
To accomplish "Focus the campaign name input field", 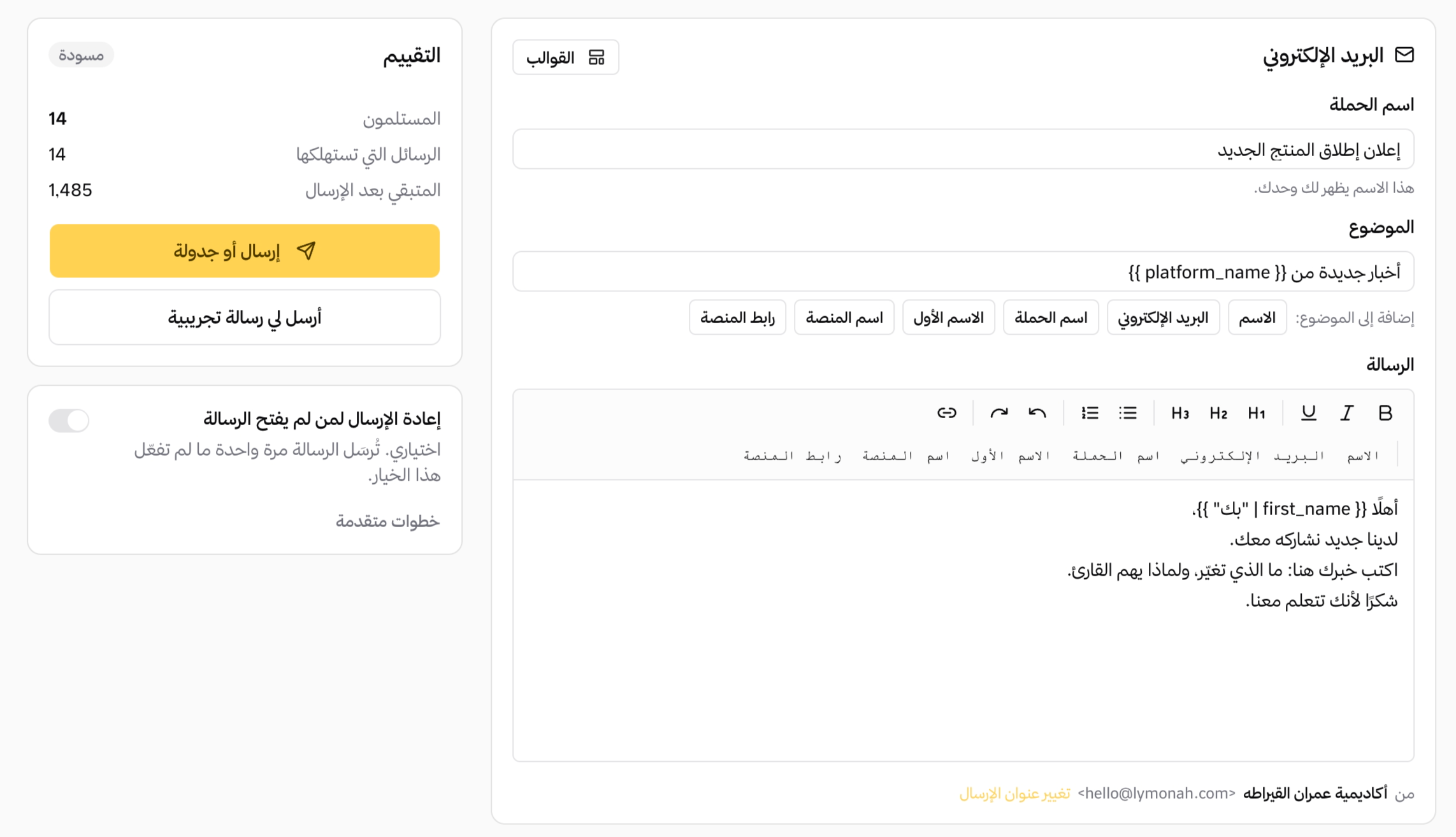I will pos(963,149).
